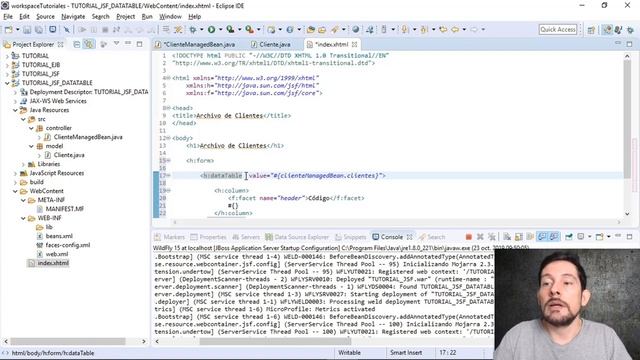Toggle Show Console on standard error change
The image size is (640, 360).
tap(554, 237)
